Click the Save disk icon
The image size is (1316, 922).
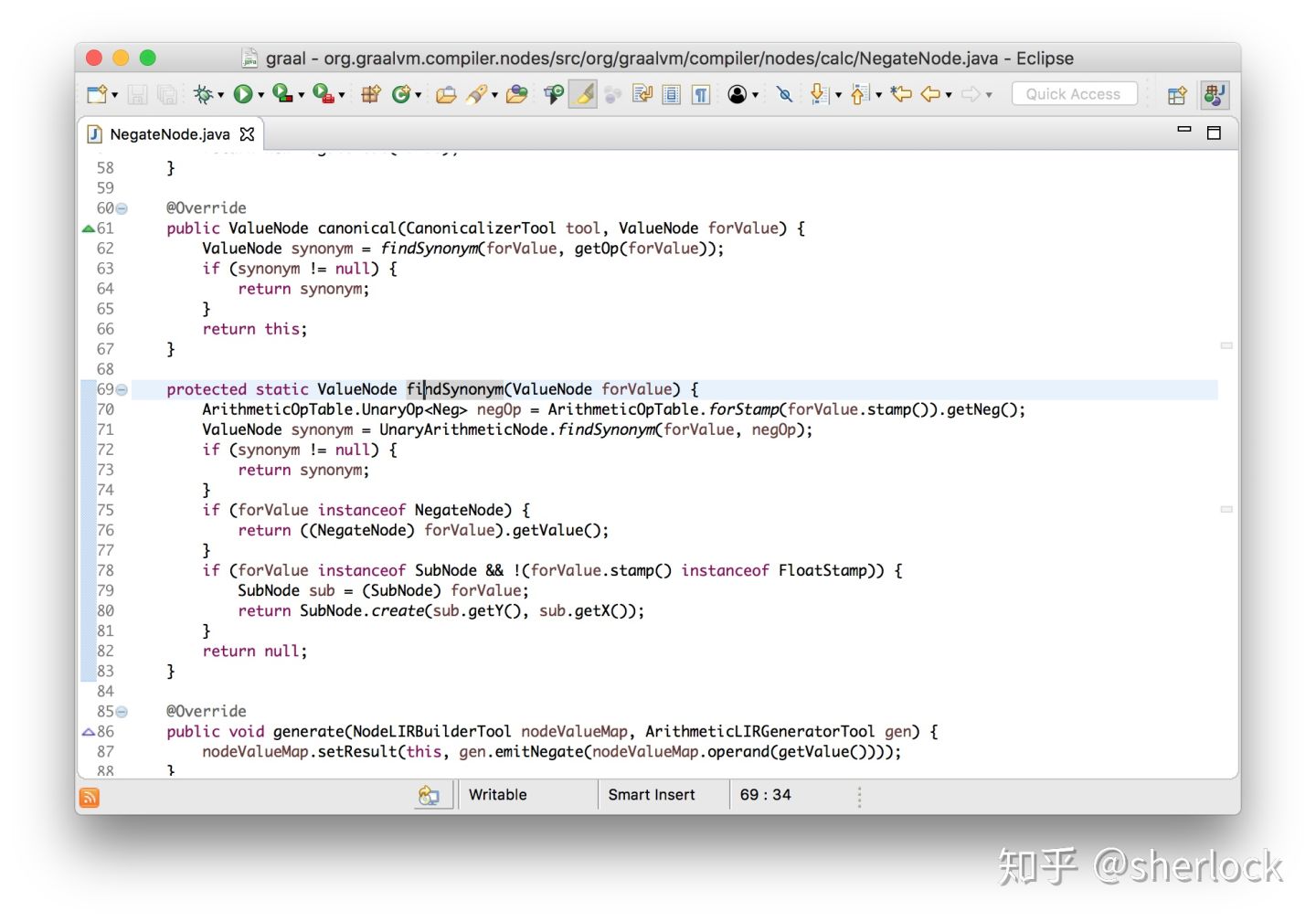(x=137, y=94)
